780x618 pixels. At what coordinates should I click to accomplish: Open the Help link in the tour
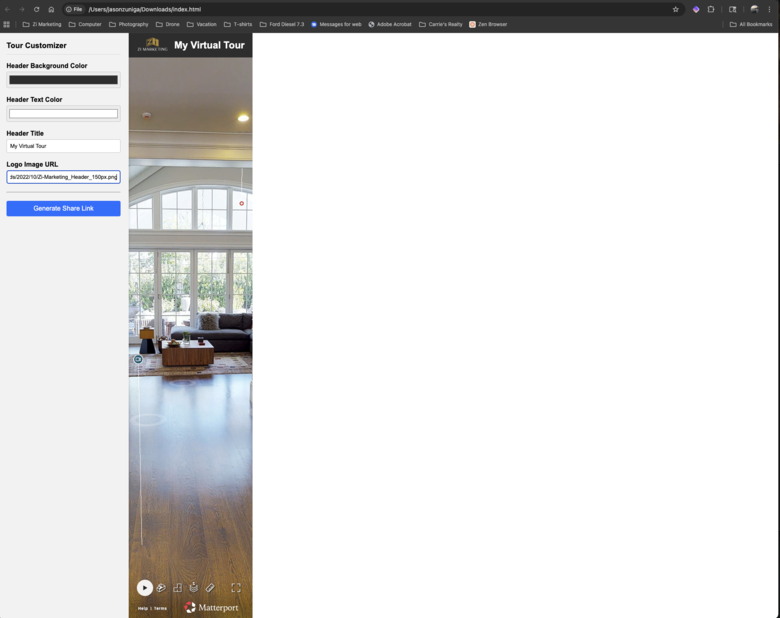click(x=143, y=608)
